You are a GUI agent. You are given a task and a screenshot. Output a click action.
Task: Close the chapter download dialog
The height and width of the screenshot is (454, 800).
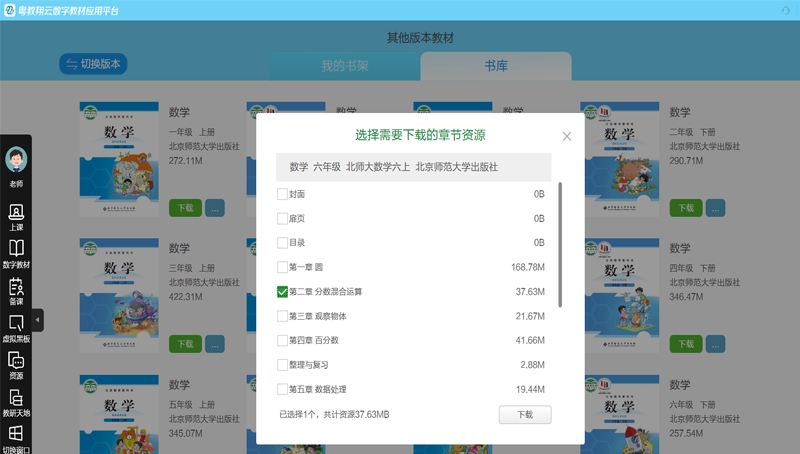click(567, 136)
